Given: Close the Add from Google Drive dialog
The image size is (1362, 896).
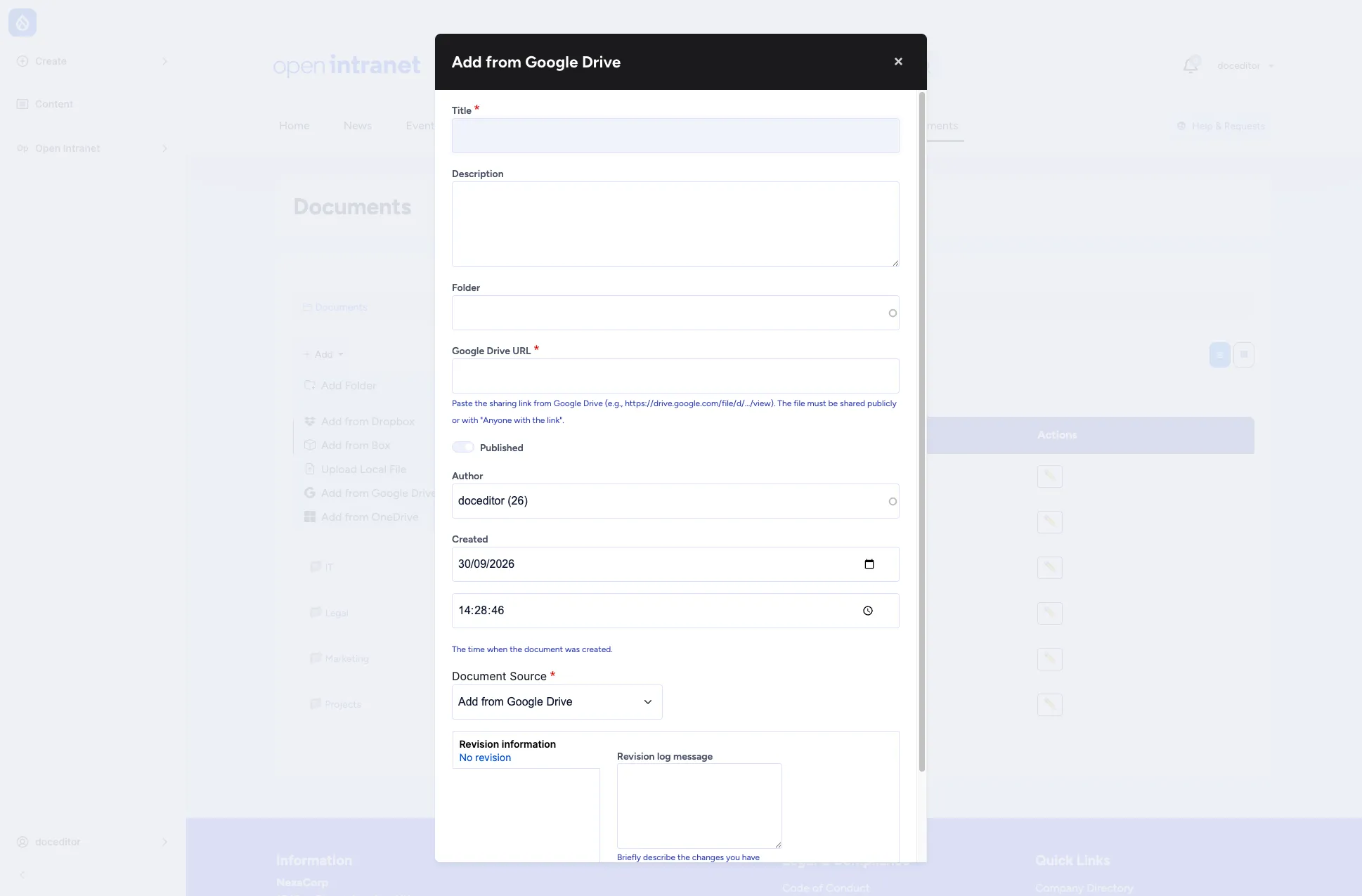Looking at the screenshot, I should pos(898,62).
